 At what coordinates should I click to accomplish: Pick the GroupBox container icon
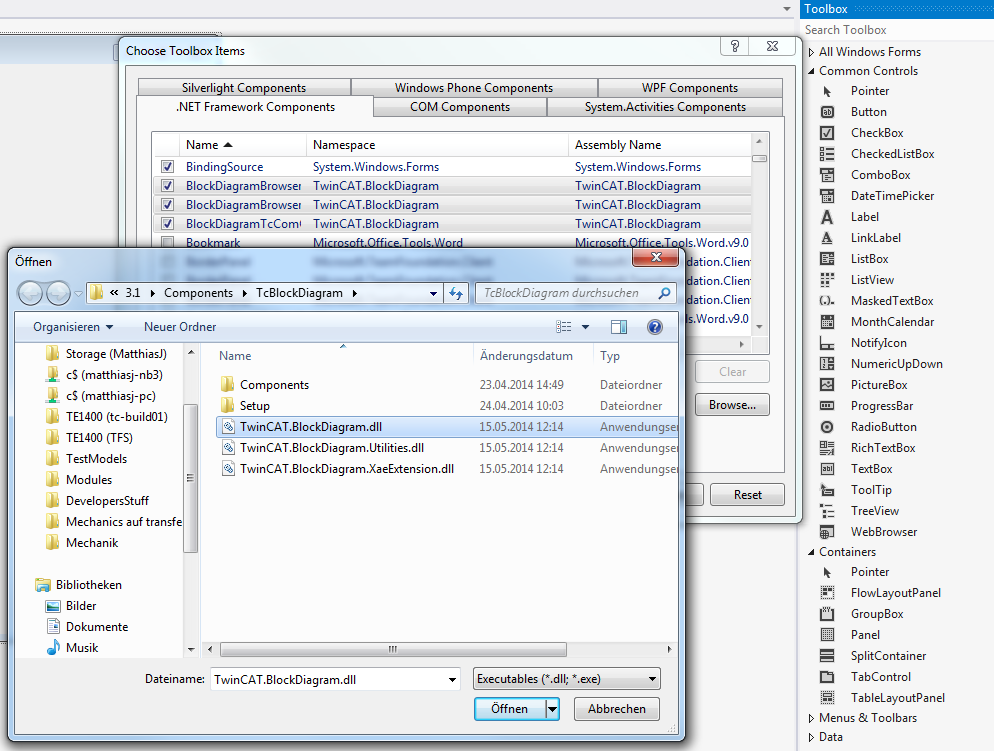click(x=827, y=613)
